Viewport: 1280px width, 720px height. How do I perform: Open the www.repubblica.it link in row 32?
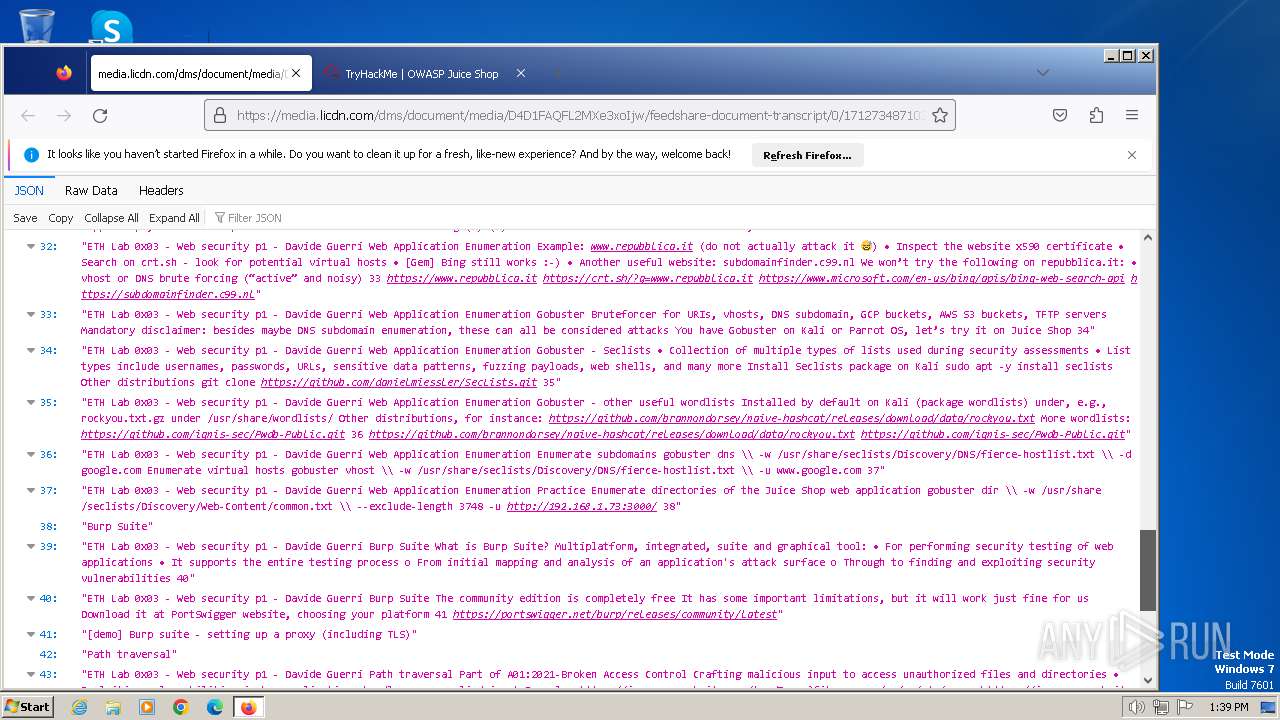tap(641, 246)
